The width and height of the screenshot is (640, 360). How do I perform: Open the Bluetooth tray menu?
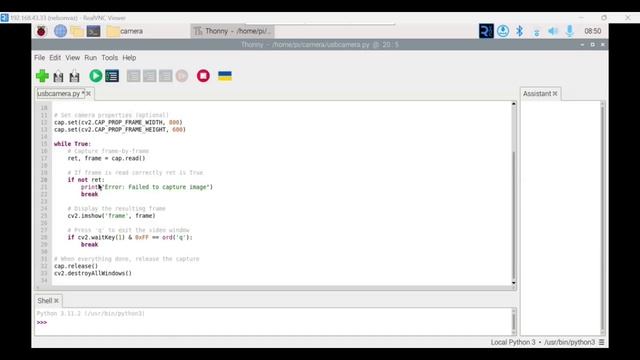[520, 31]
